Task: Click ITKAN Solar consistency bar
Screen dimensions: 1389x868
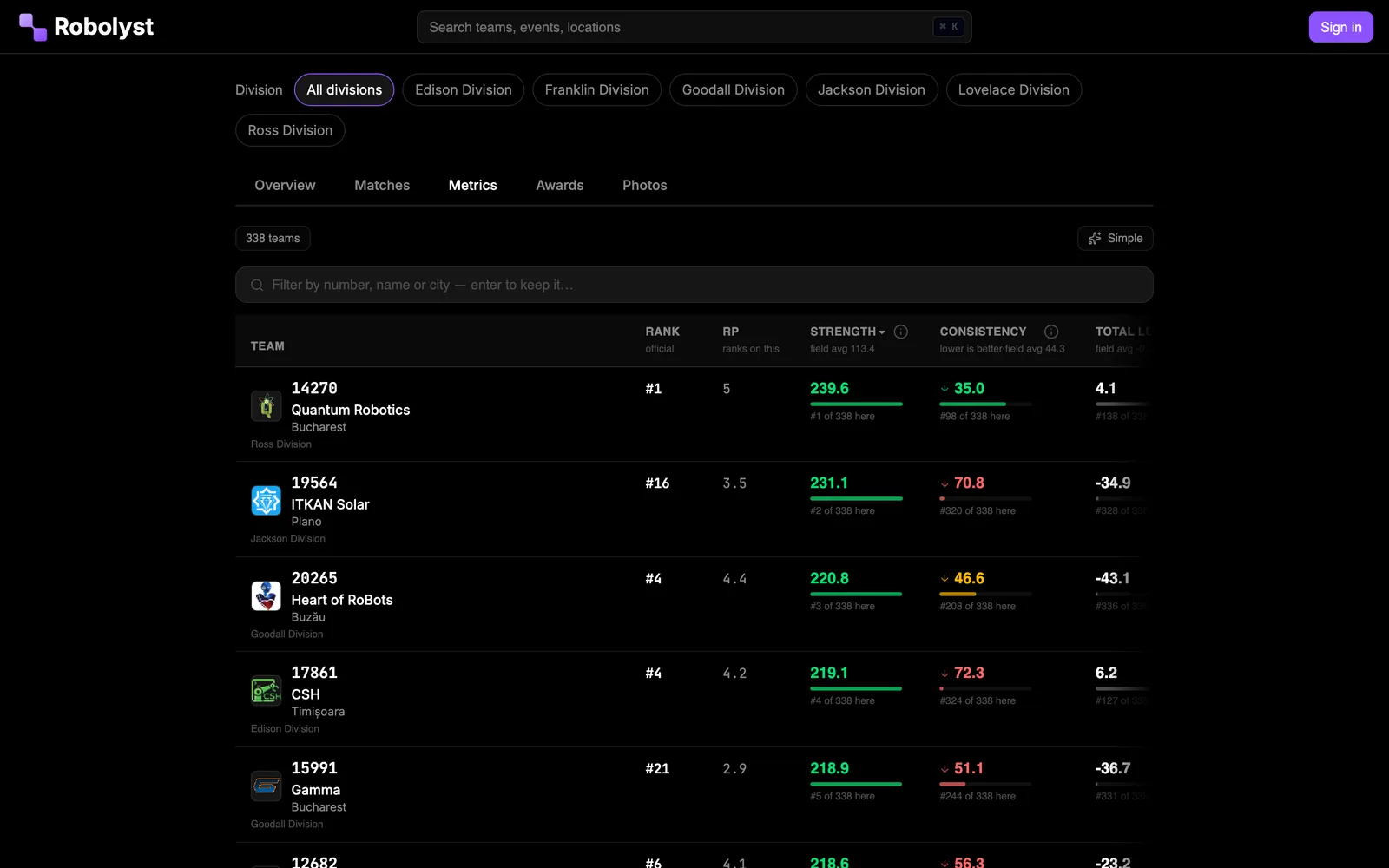Action: (x=986, y=498)
